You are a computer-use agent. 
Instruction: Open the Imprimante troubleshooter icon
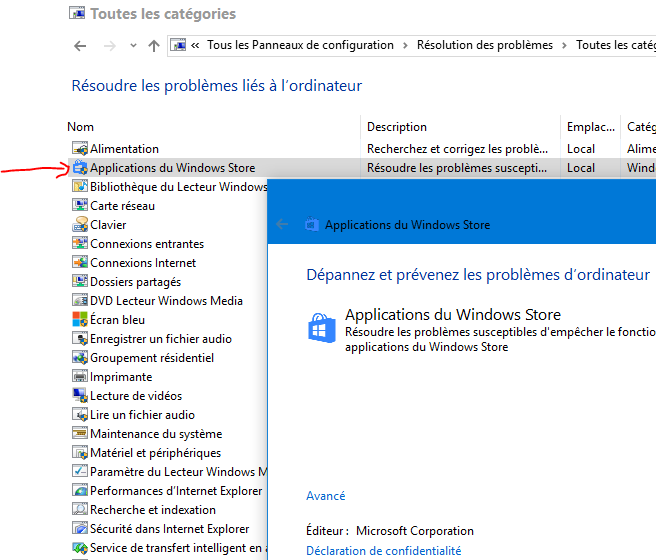tap(80, 376)
